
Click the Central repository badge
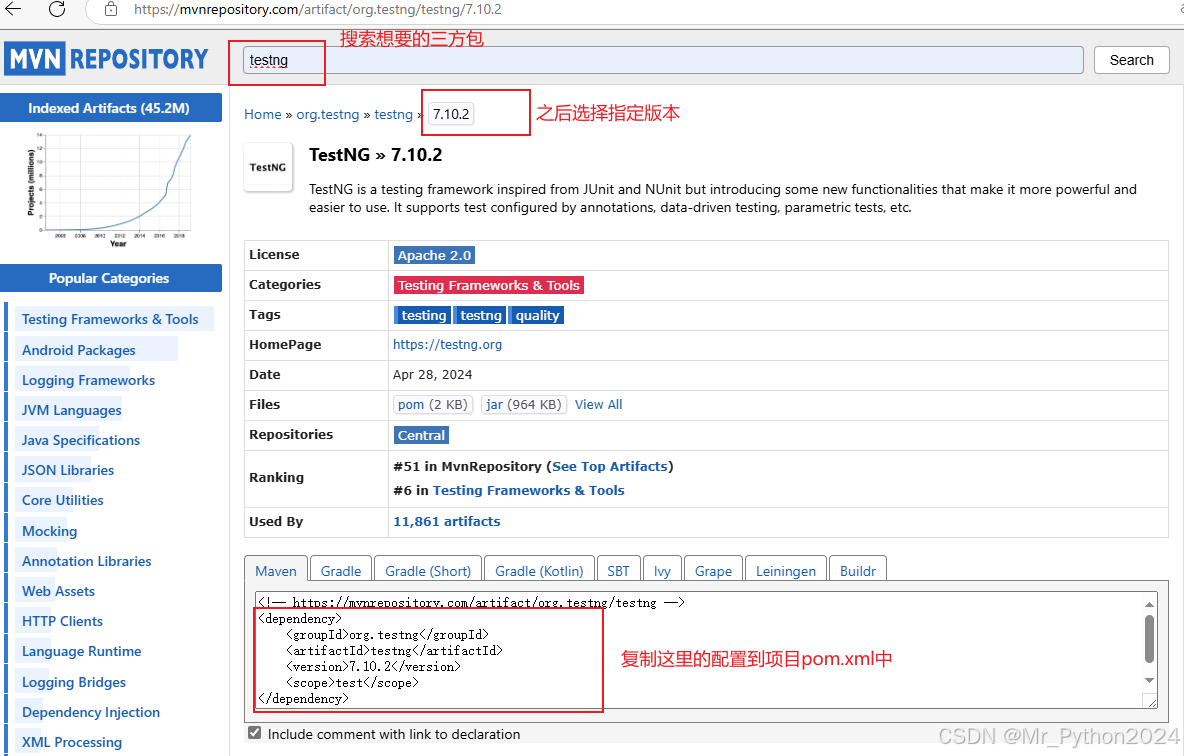point(421,435)
